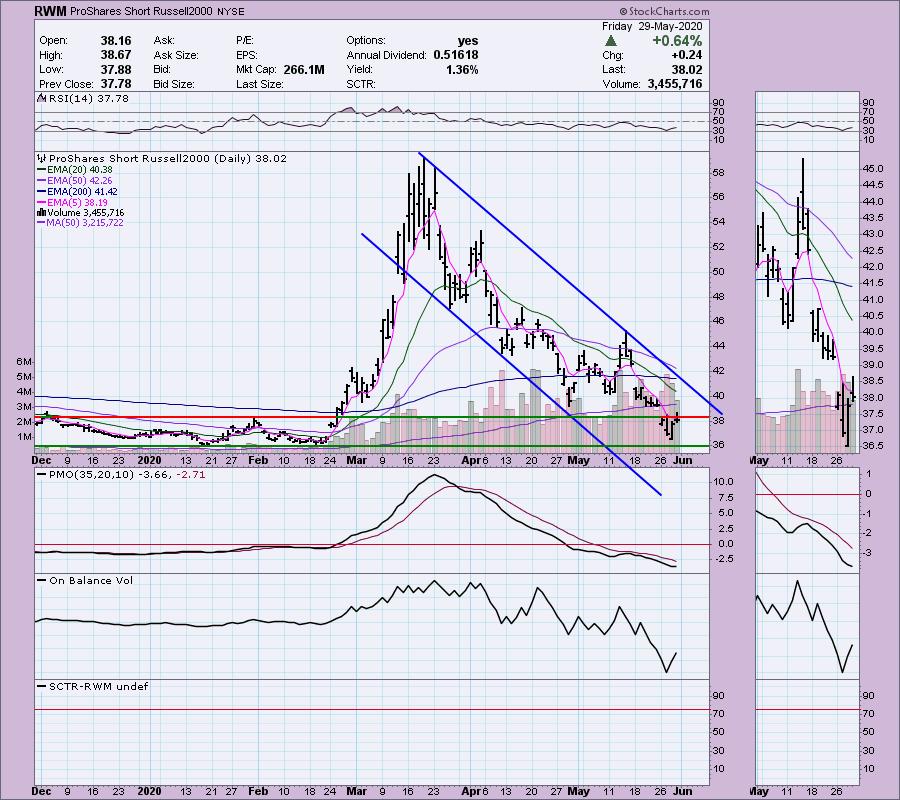The image size is (900, 800).
Task: Click the Volume value 3,455,716 in header
Action: click(x=674, y=84)
